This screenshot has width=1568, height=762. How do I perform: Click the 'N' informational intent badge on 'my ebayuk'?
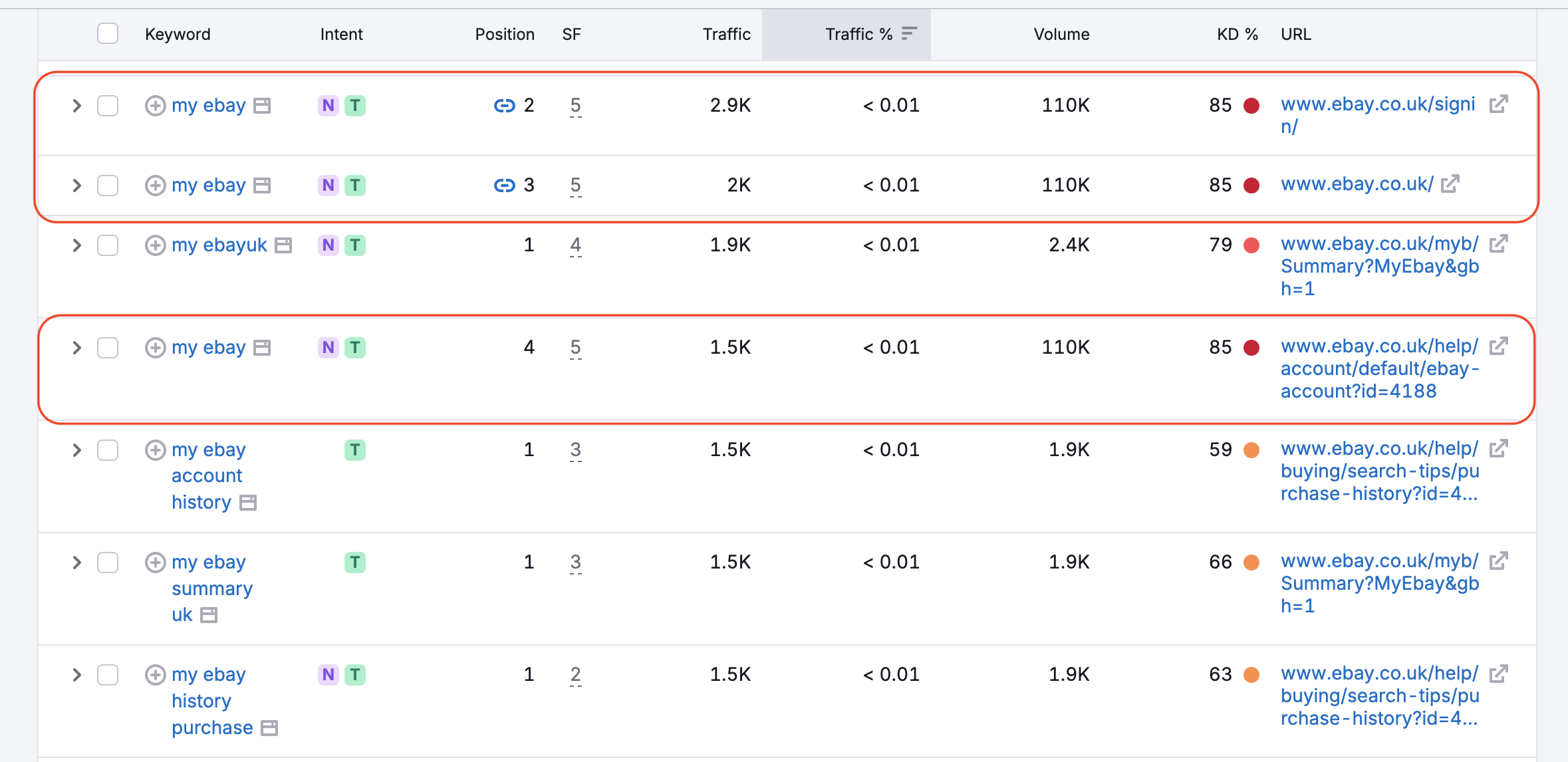[327, 245]
